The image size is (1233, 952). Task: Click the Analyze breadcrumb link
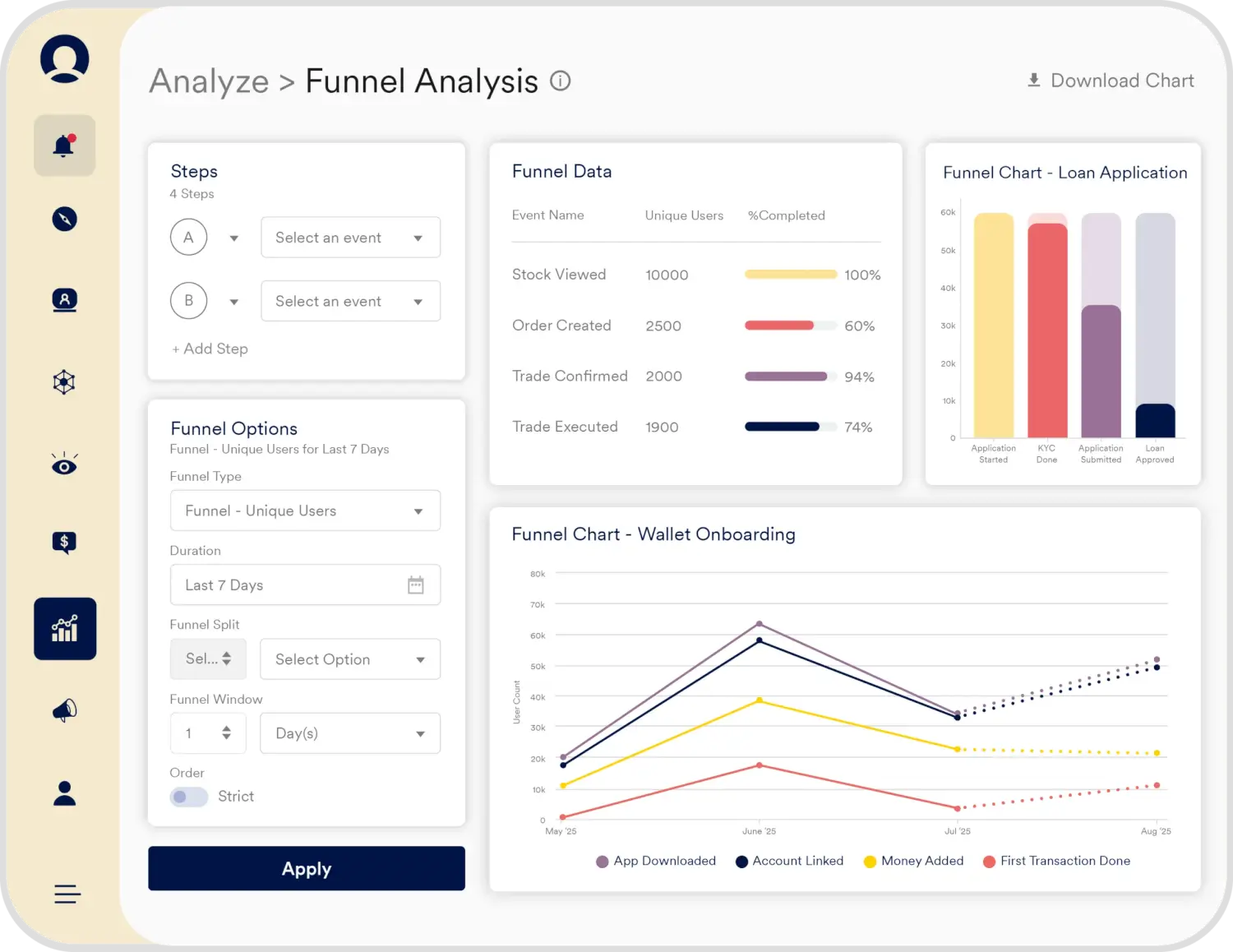pos(209,81)
